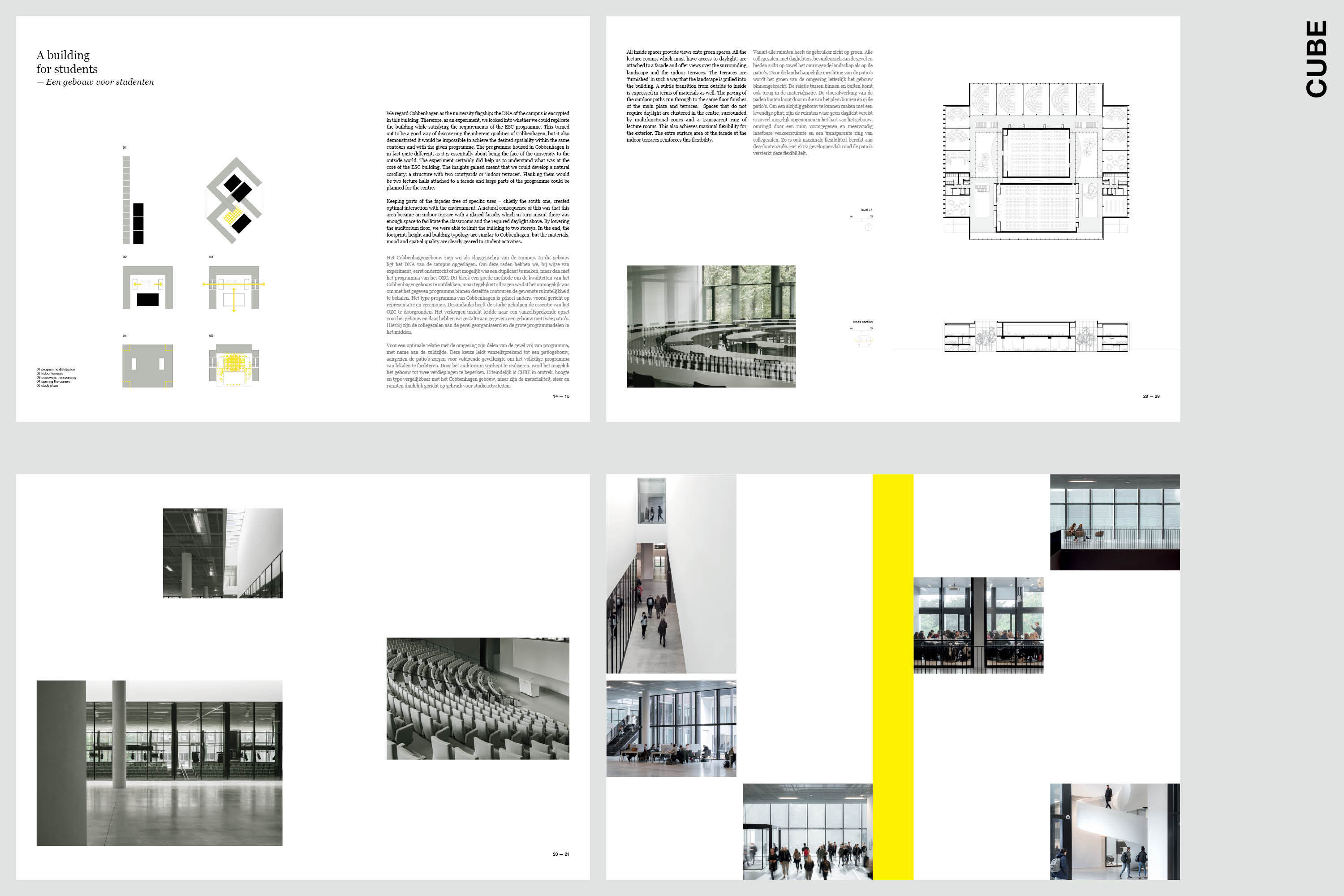Select the indoor terraces diagram 02
The width and height of the screenshot is (1344, 896).
[x=147, y=288]
